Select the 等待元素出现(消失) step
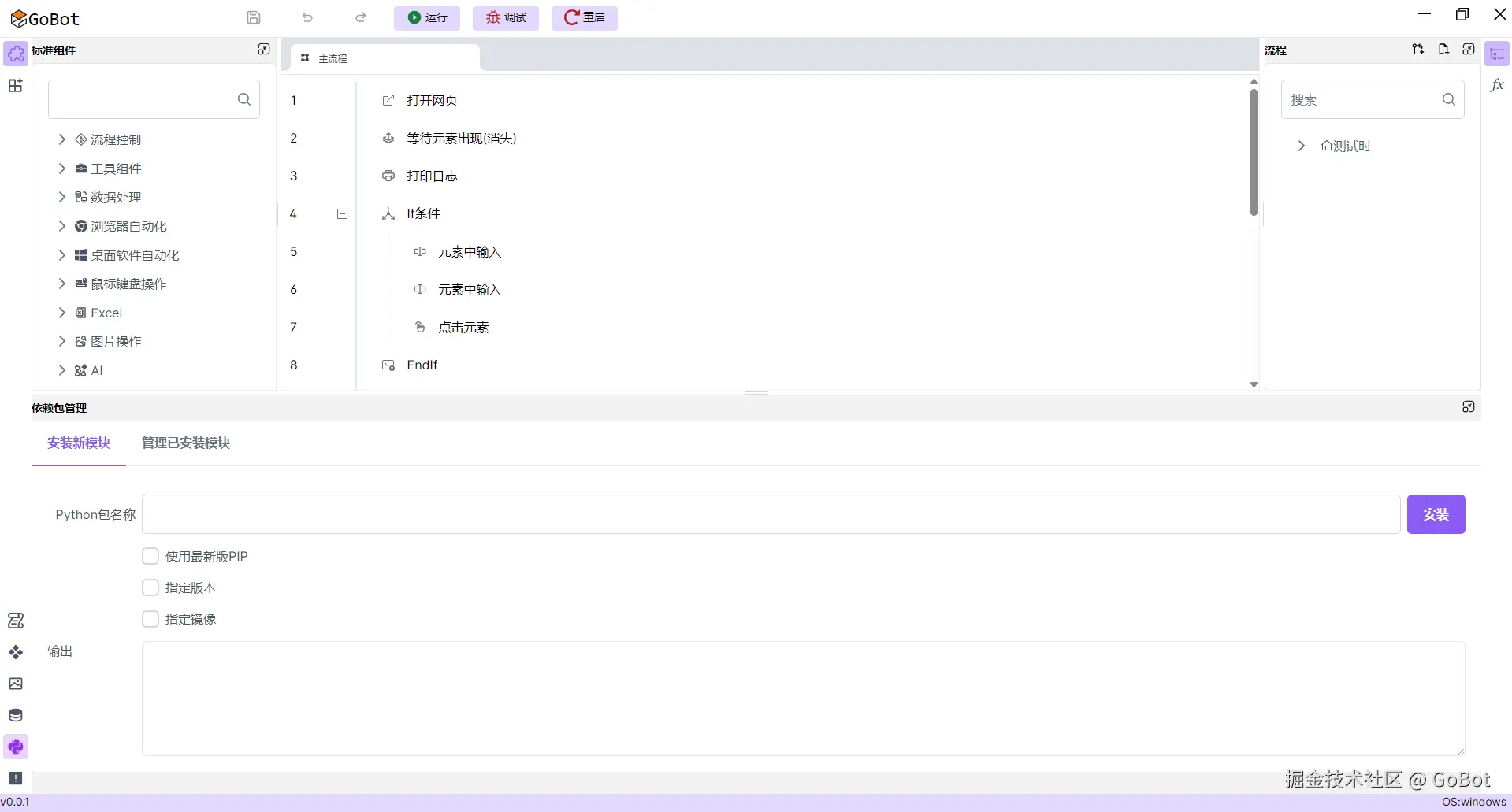Screen dimensions: 1512x812 tap(461, 138)
